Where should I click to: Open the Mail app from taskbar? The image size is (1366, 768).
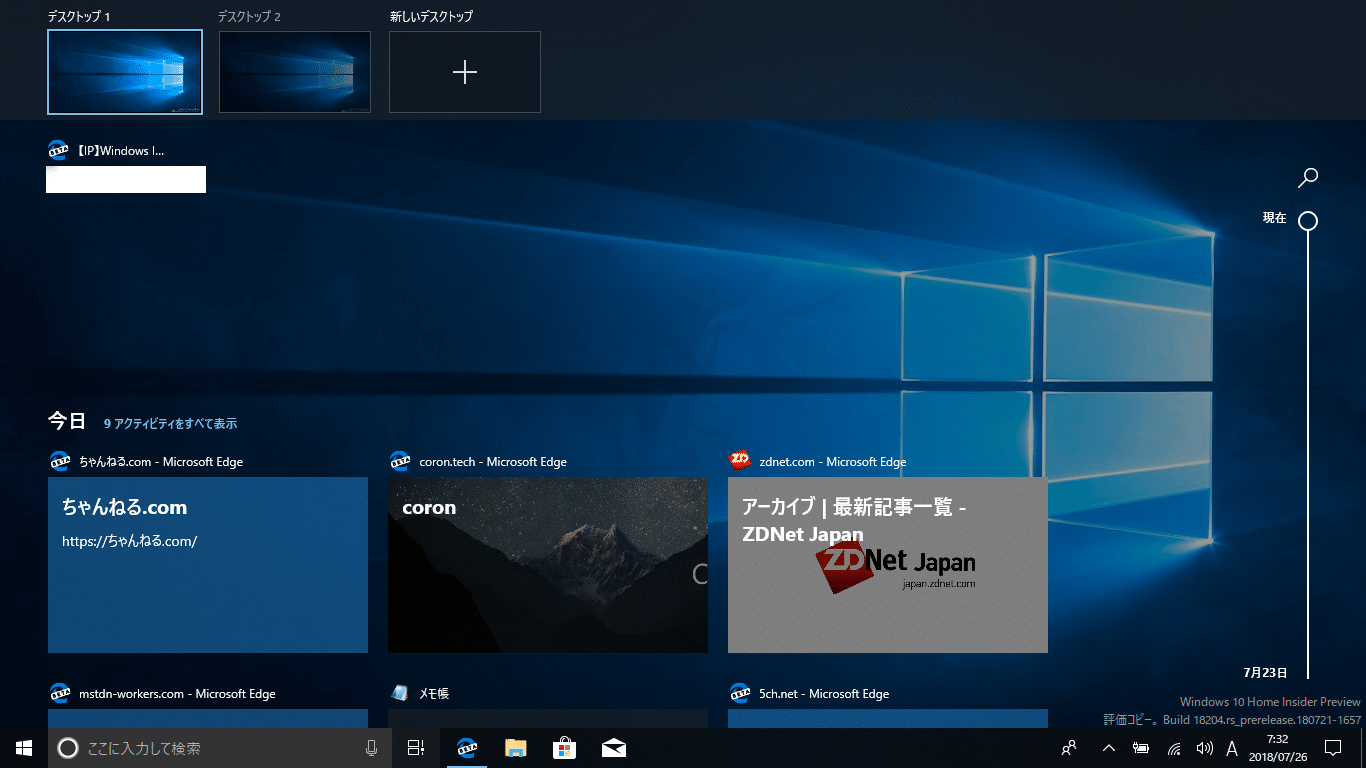pos(614,748)
